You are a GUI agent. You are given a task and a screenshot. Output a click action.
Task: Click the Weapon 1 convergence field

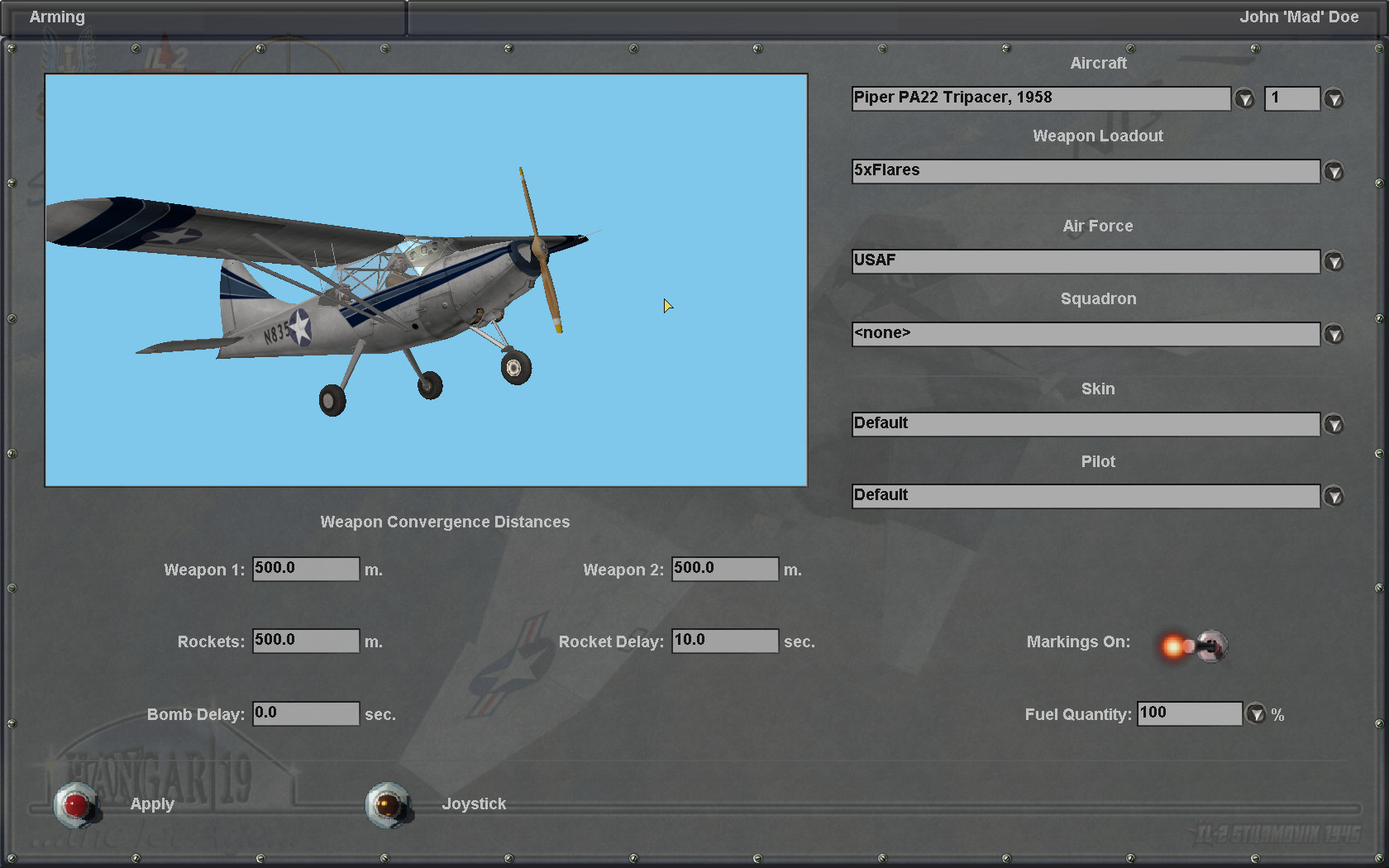coord(306,569)
